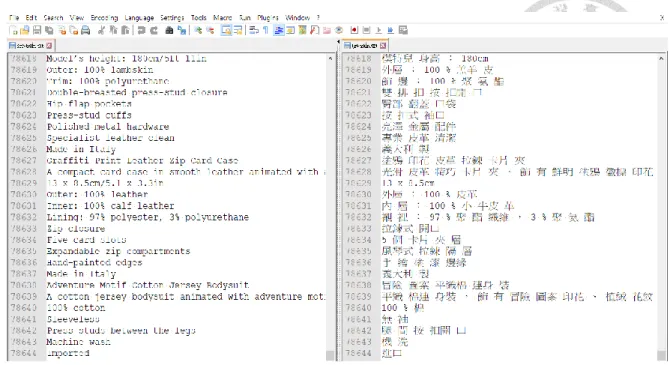Click the Copy toolbar icon

pyautogui.click(x=113, y=30)
